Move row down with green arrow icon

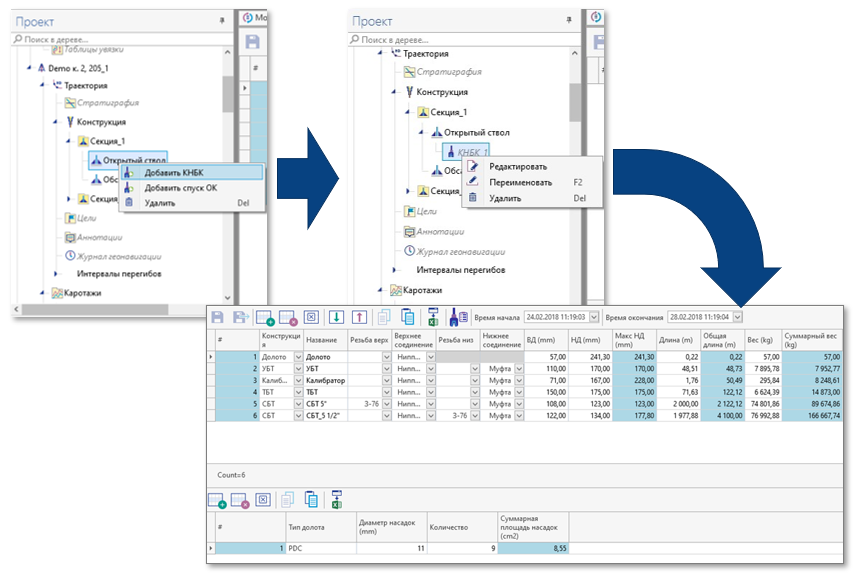pyautogui.click(x=336, y=317)
